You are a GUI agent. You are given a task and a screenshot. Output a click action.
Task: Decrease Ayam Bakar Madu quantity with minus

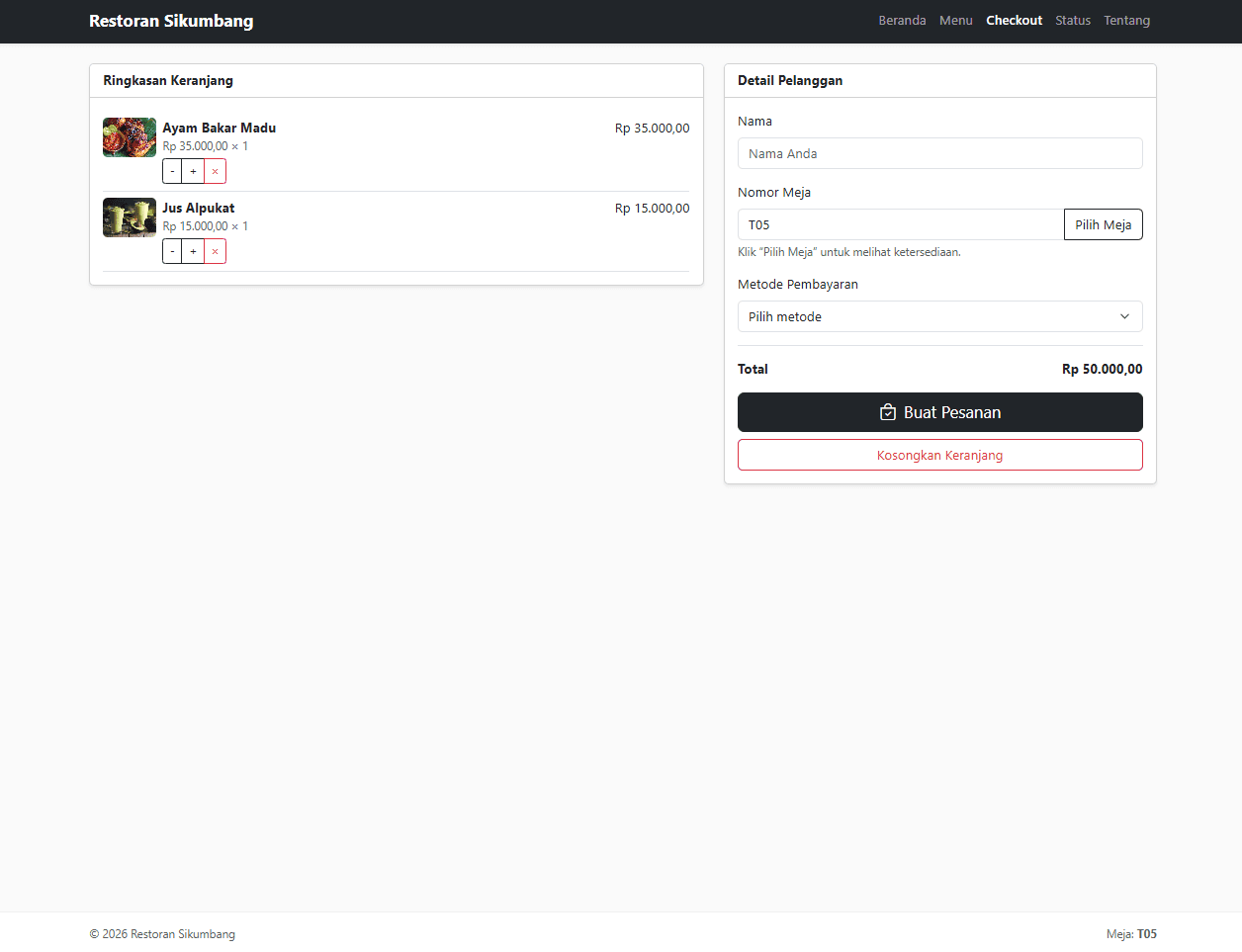pos(172,171)
